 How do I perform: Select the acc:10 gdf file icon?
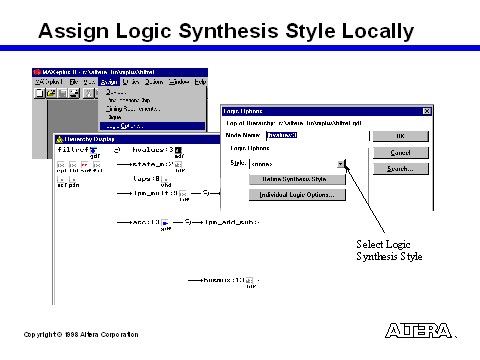pyautogui.click(x=165, y=223)
